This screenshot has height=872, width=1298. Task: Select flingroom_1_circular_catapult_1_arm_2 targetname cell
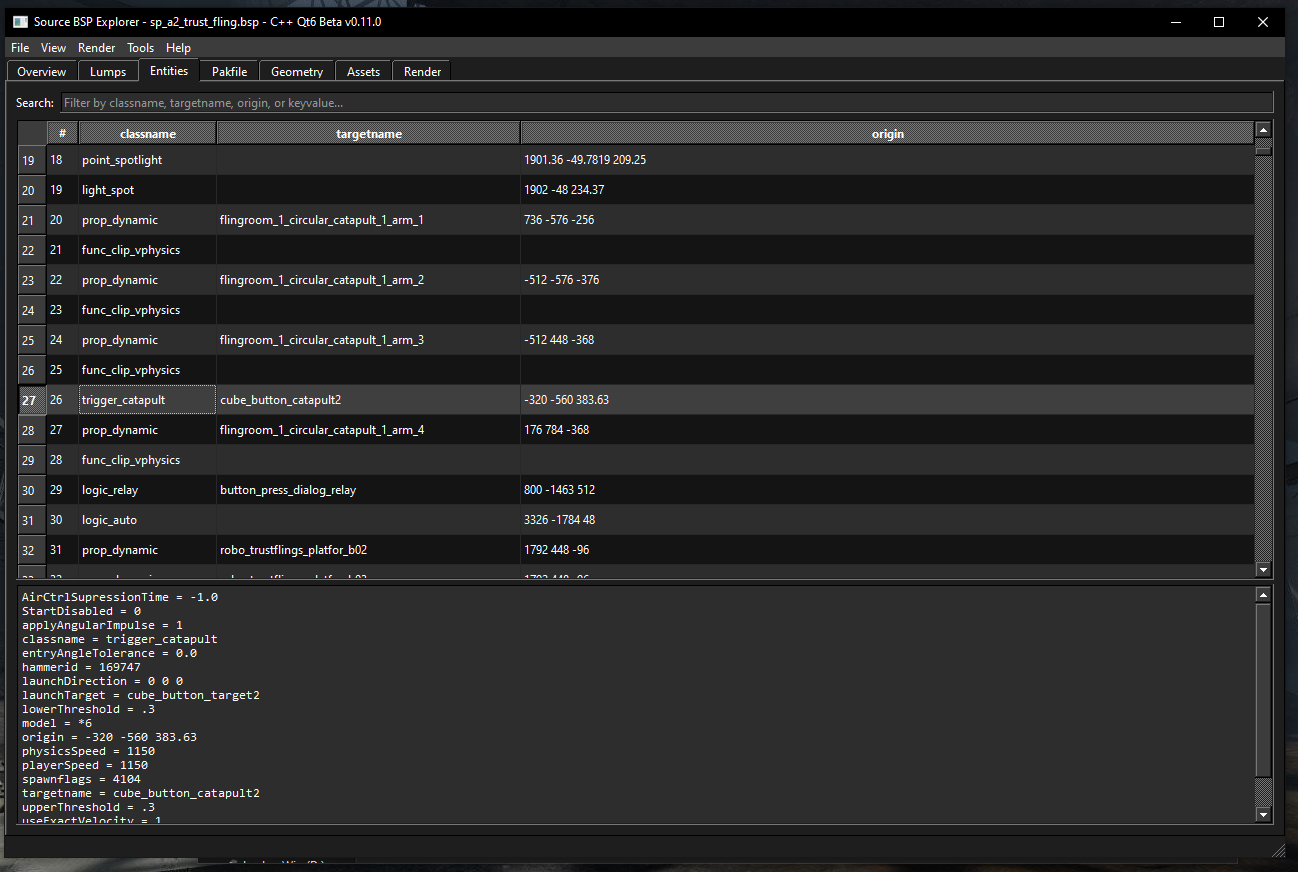click(x=369, y=280)
